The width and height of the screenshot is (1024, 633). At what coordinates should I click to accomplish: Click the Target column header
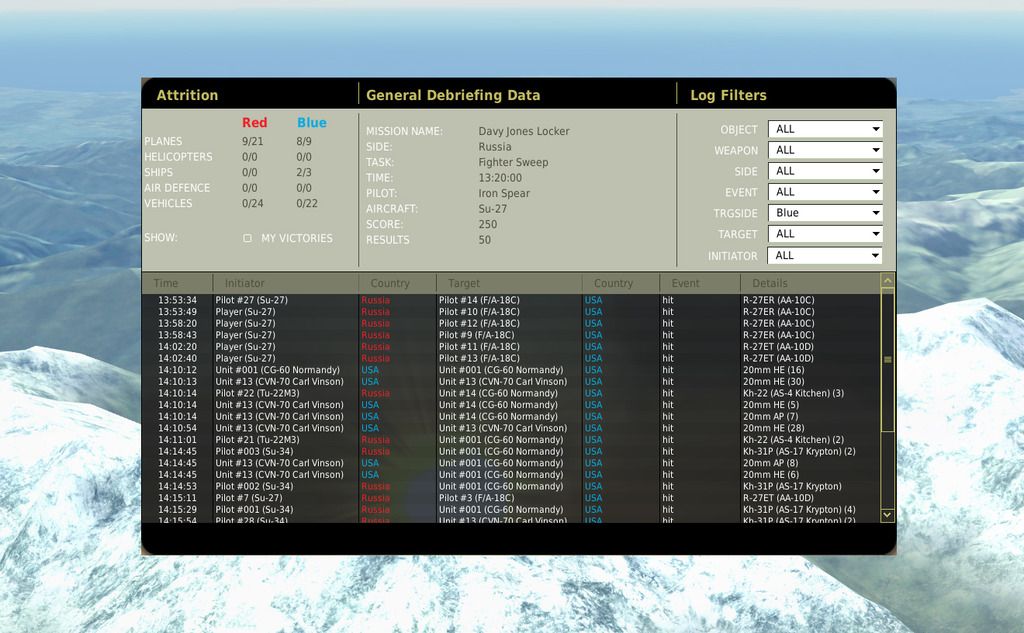click(x=464, y=283)
